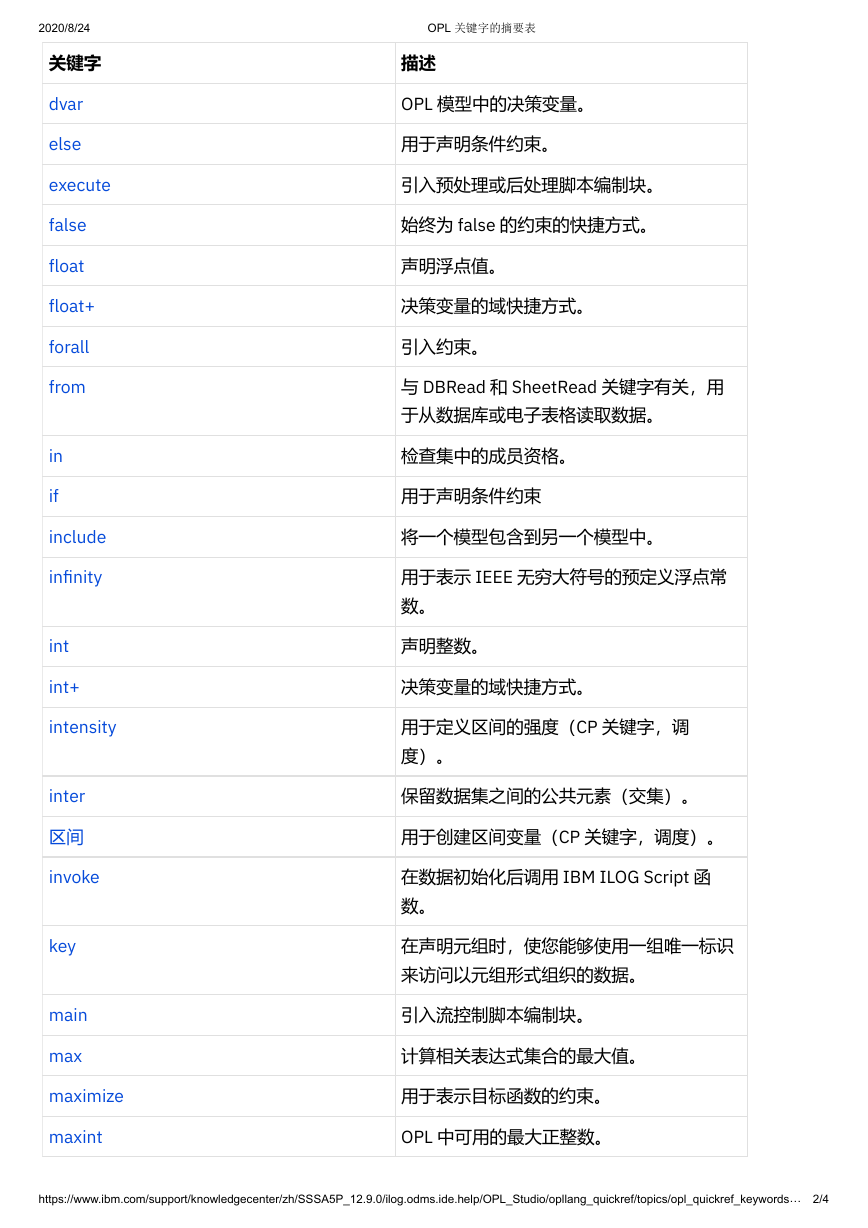Go to the intensity keyword link
The width and height of the screenshot is (868, 1228).
point(83,727)
